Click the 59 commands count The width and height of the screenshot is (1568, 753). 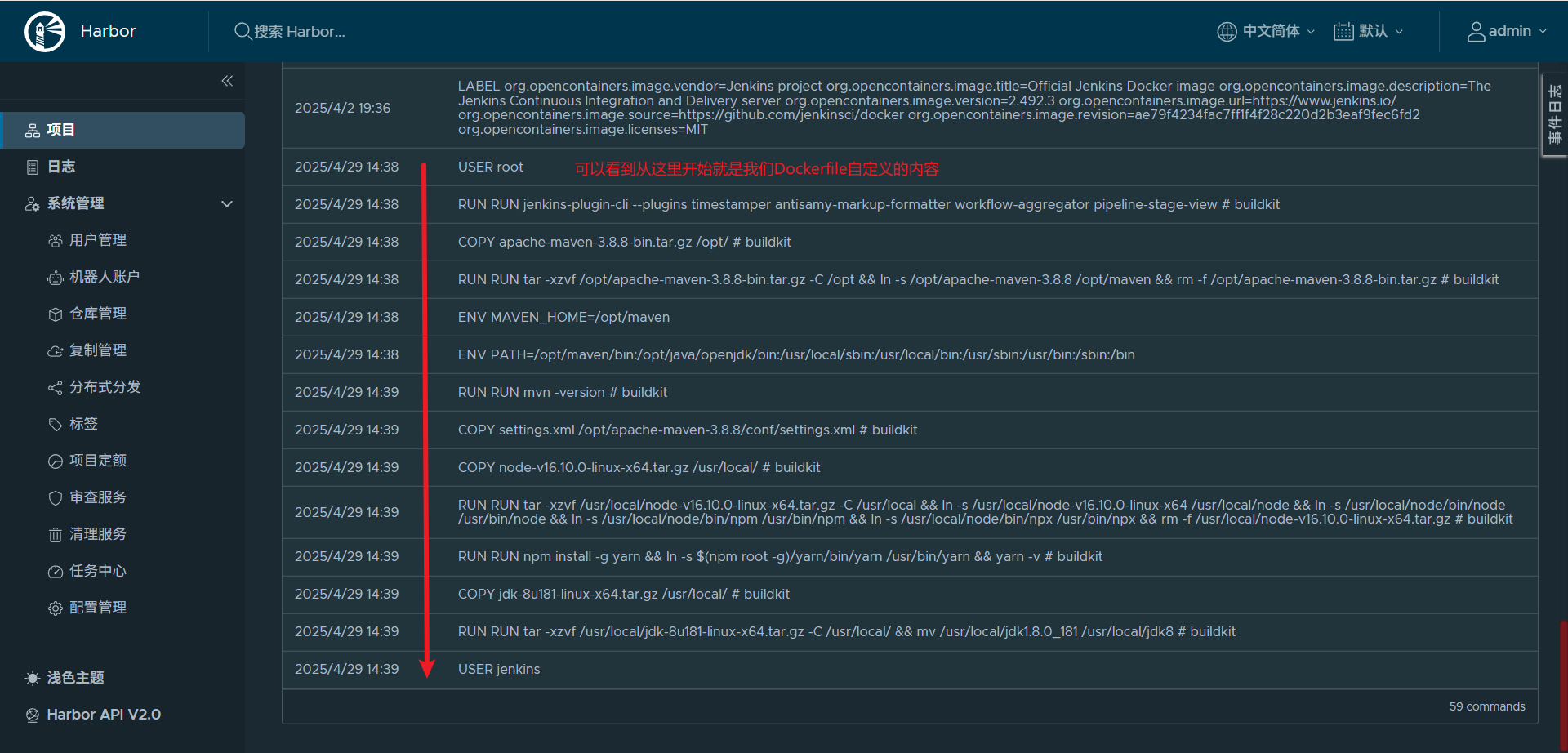(x=1487, y=706)
